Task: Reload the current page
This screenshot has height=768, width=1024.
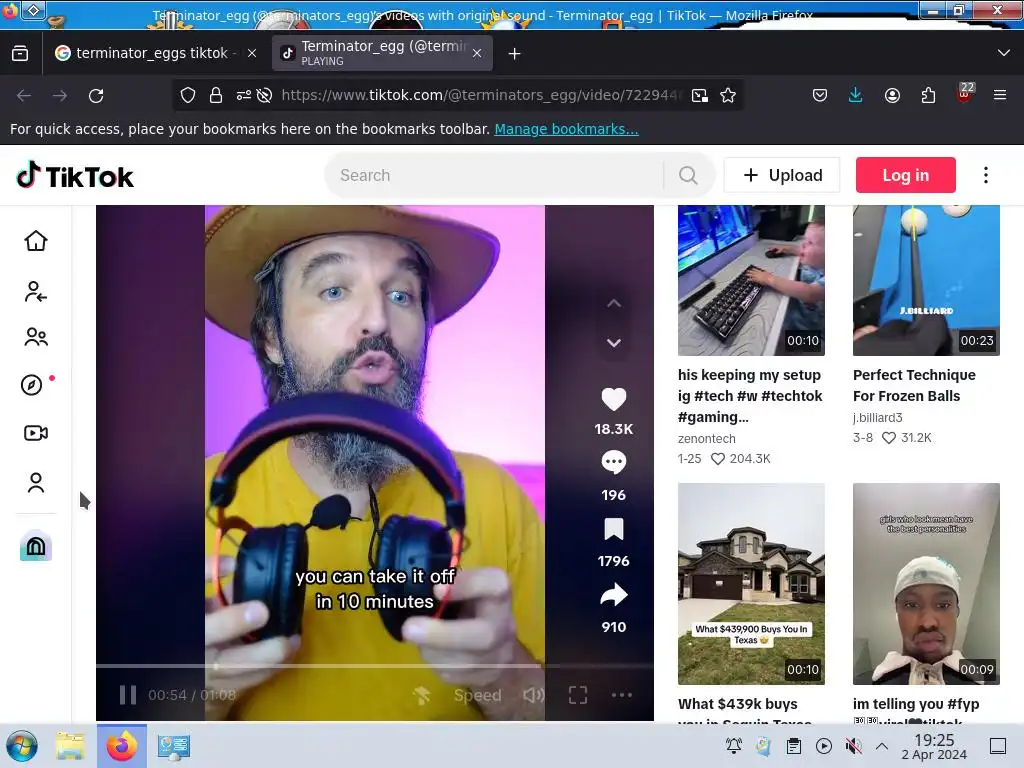Action: (96, 96)
